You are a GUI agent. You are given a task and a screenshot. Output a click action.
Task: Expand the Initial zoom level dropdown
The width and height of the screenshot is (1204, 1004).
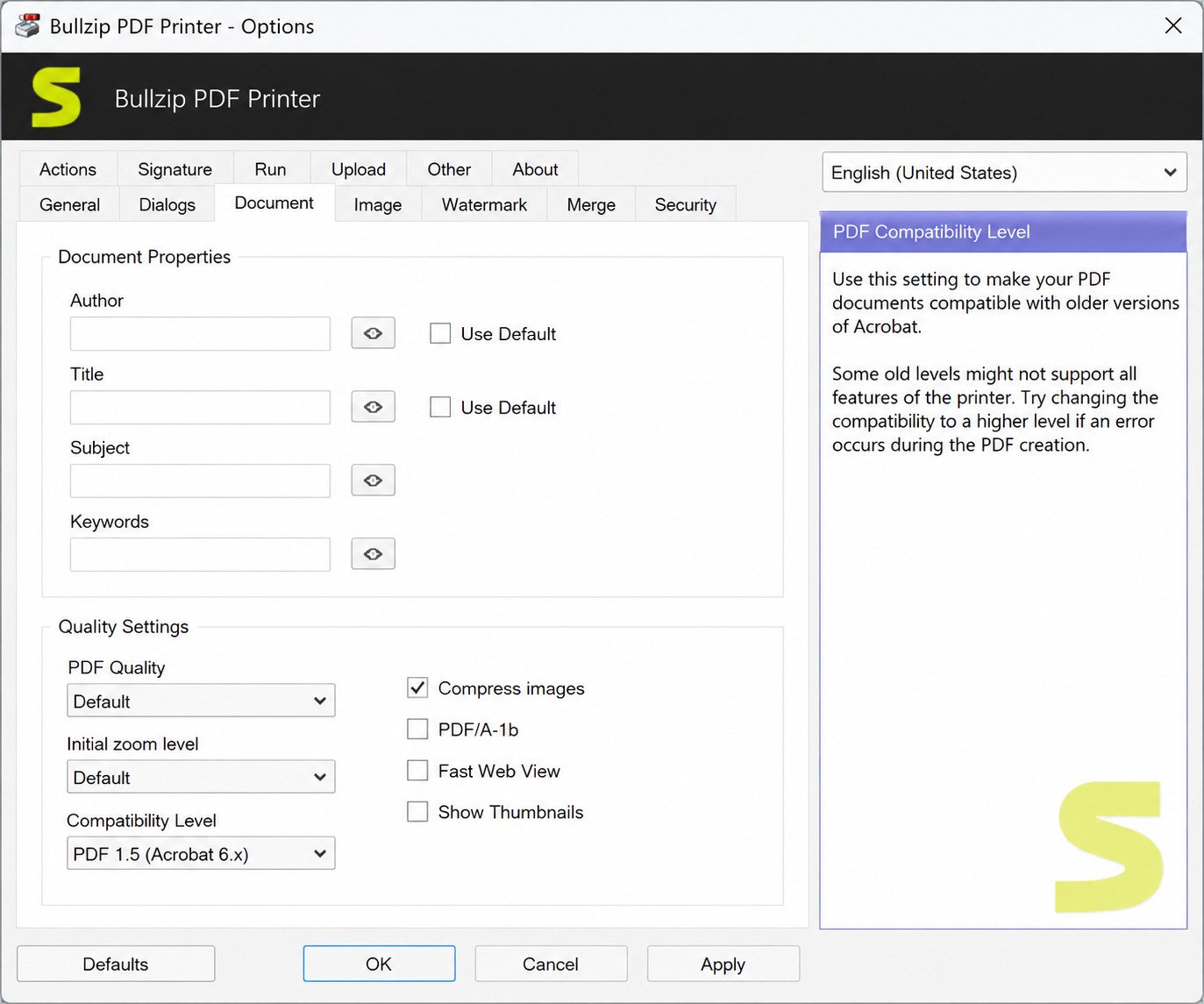[x=201, y=777]
